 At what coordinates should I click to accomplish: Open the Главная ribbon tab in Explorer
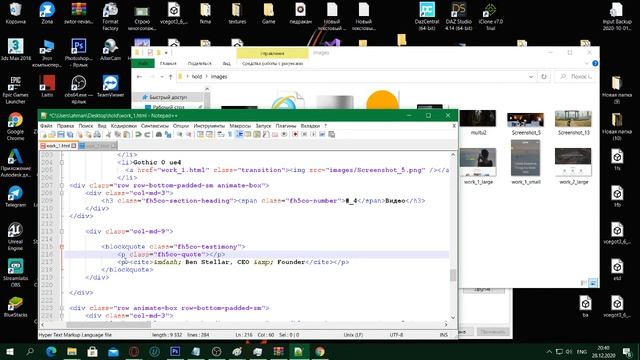pyautogui.click(x=168, y=64)
